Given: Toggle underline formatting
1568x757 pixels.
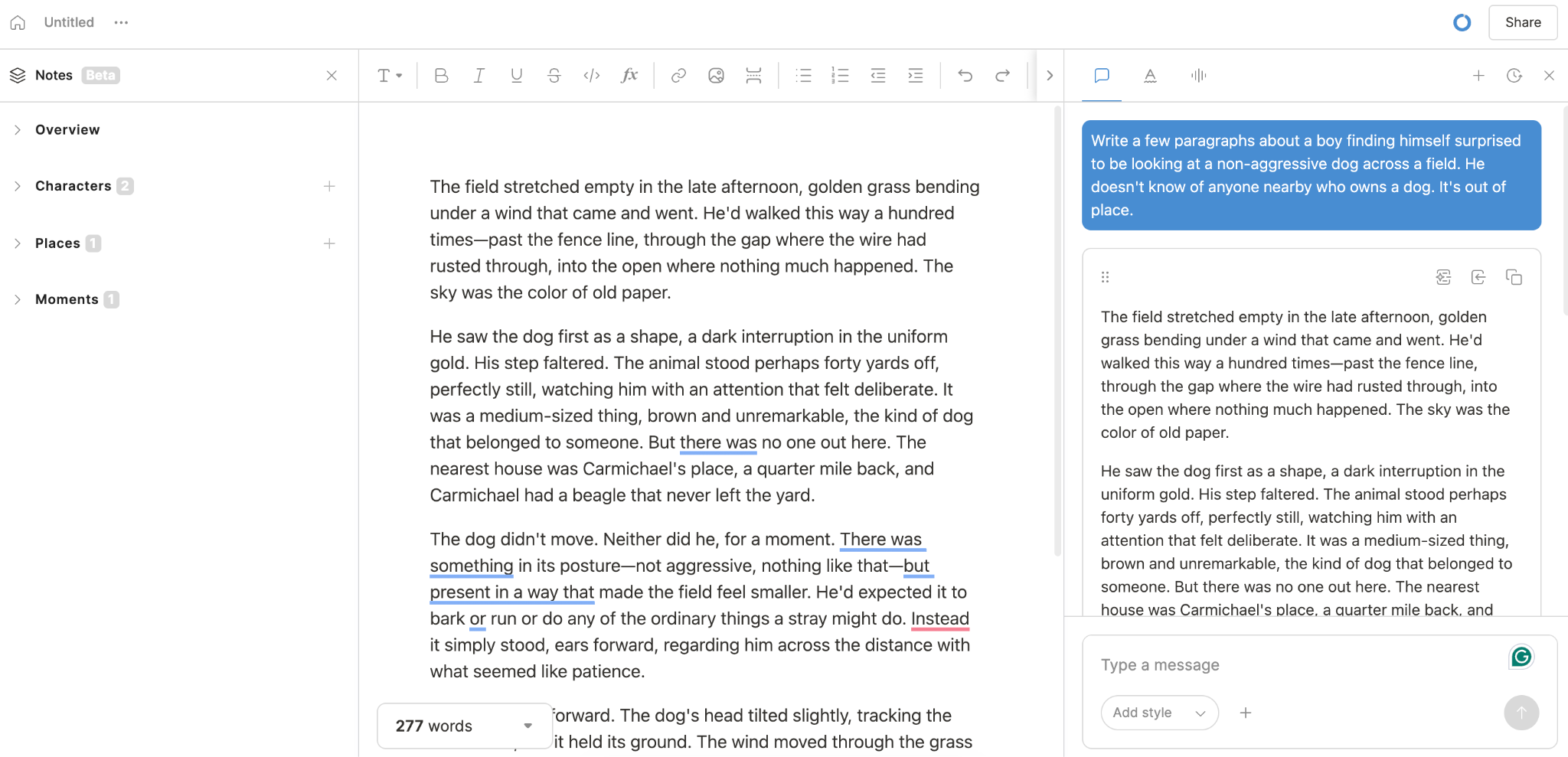Looking at the screenshot, I should click(x=517, y=75).
